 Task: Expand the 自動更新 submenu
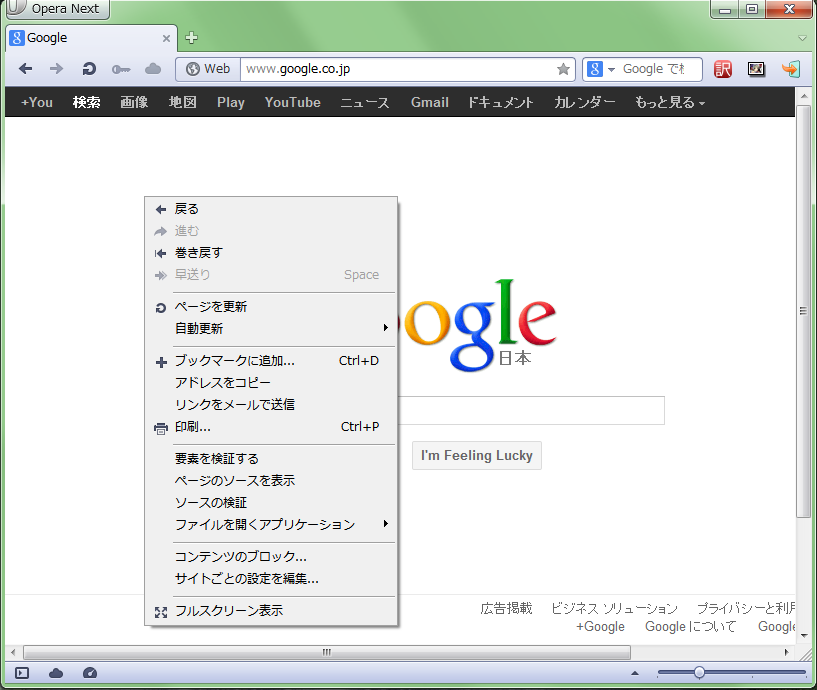point(271,328)
